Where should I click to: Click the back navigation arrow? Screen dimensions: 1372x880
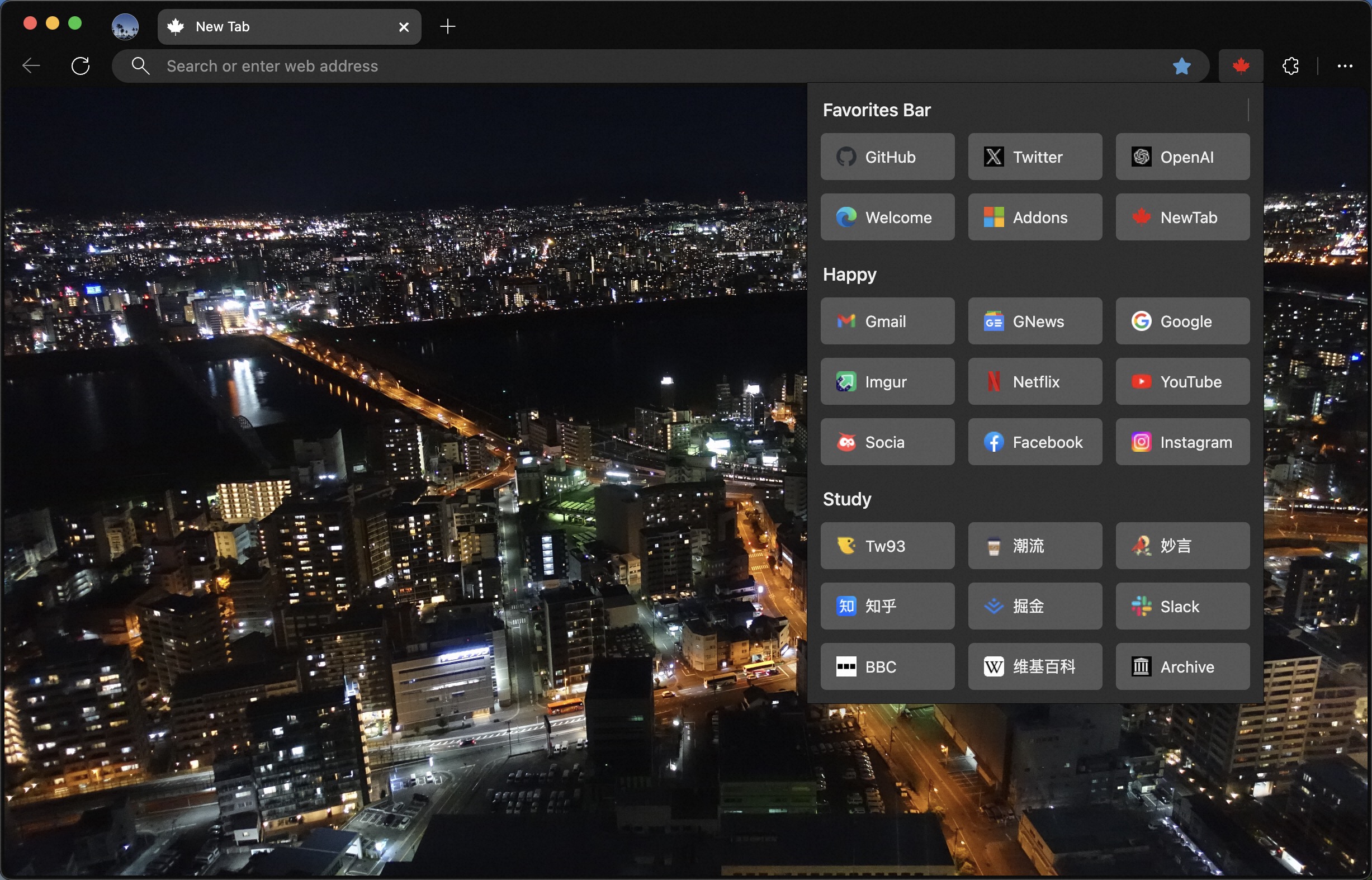point(31,67)
